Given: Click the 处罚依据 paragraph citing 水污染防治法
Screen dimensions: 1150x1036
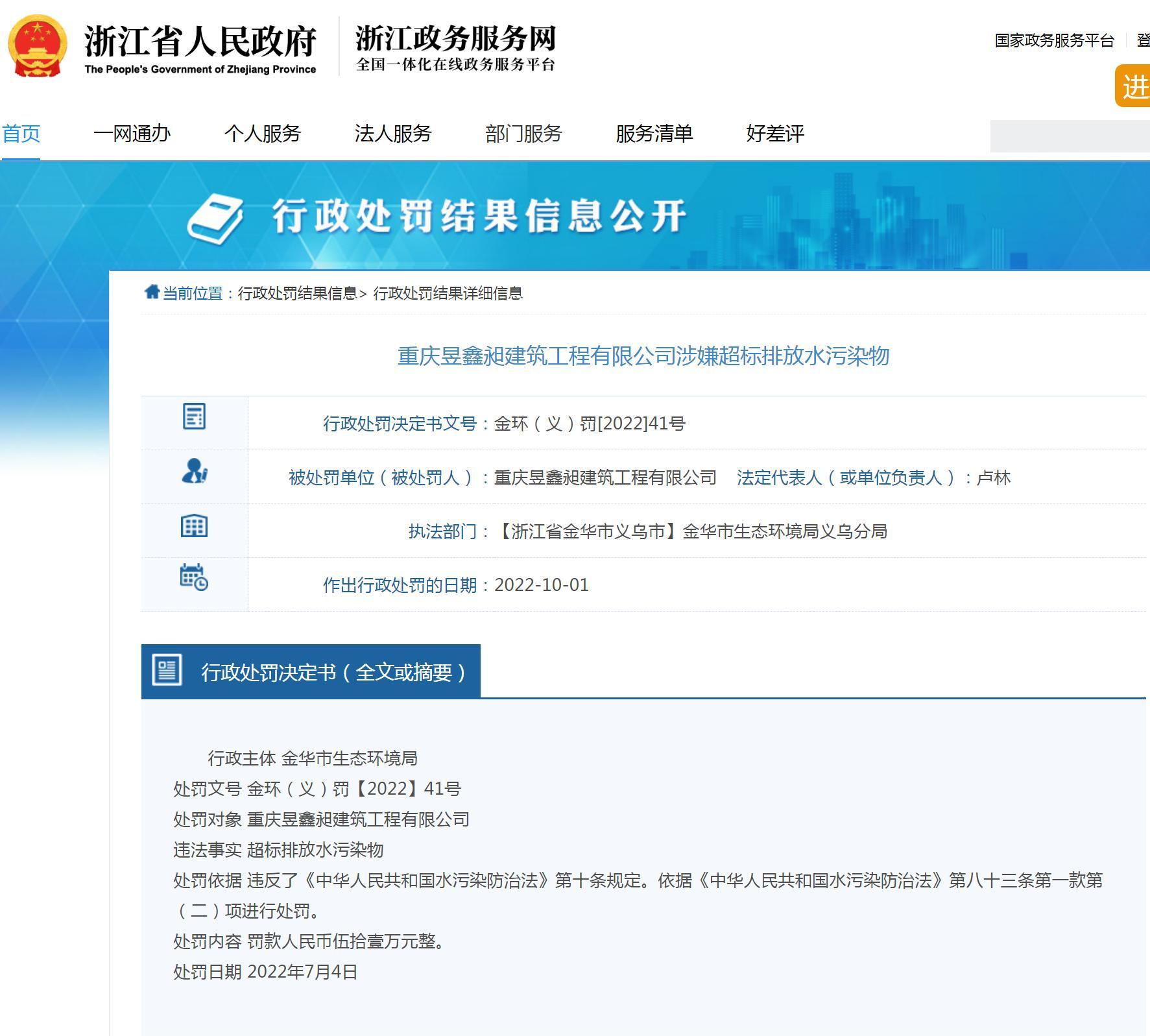Looking at the screenshot, I should coord(638,895).
